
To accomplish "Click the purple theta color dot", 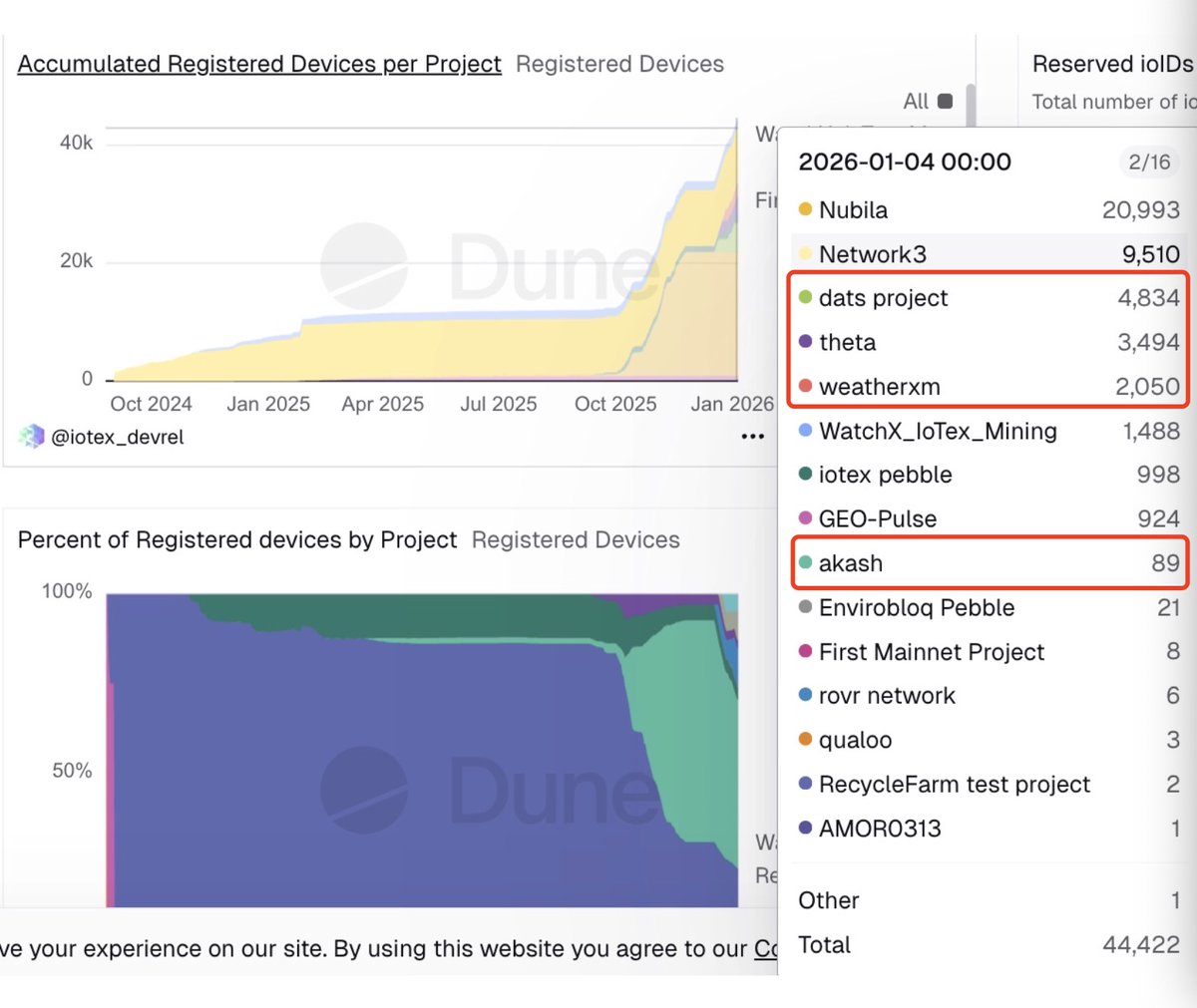I will pyautogui.click(x=805, y=342).
